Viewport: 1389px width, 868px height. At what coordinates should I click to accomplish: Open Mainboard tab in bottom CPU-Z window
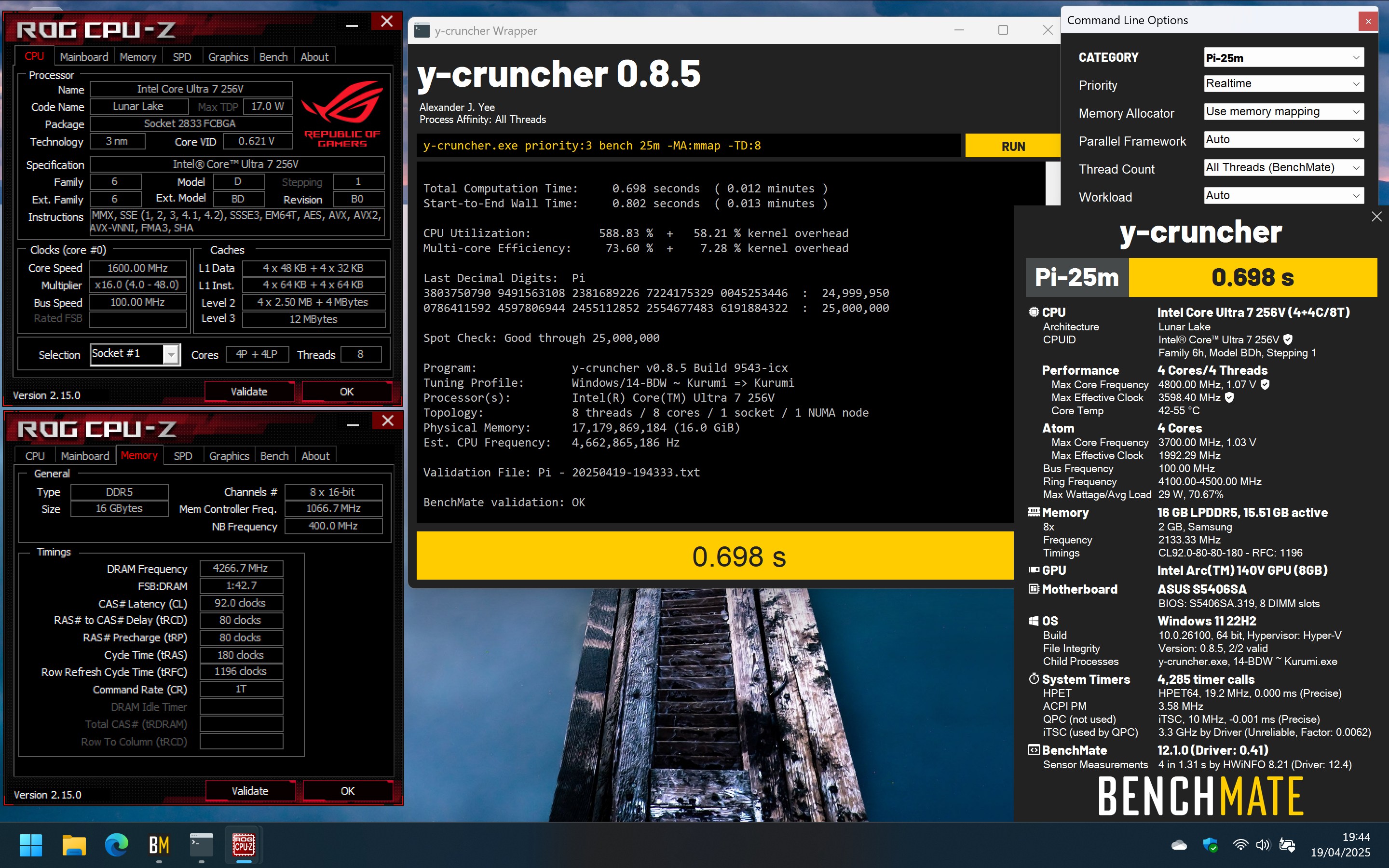click(85, 456)
